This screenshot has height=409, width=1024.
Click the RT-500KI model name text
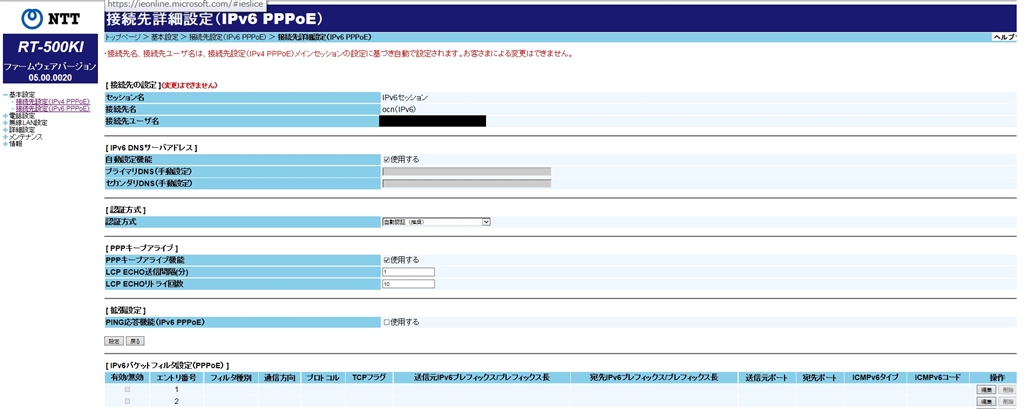50,48
